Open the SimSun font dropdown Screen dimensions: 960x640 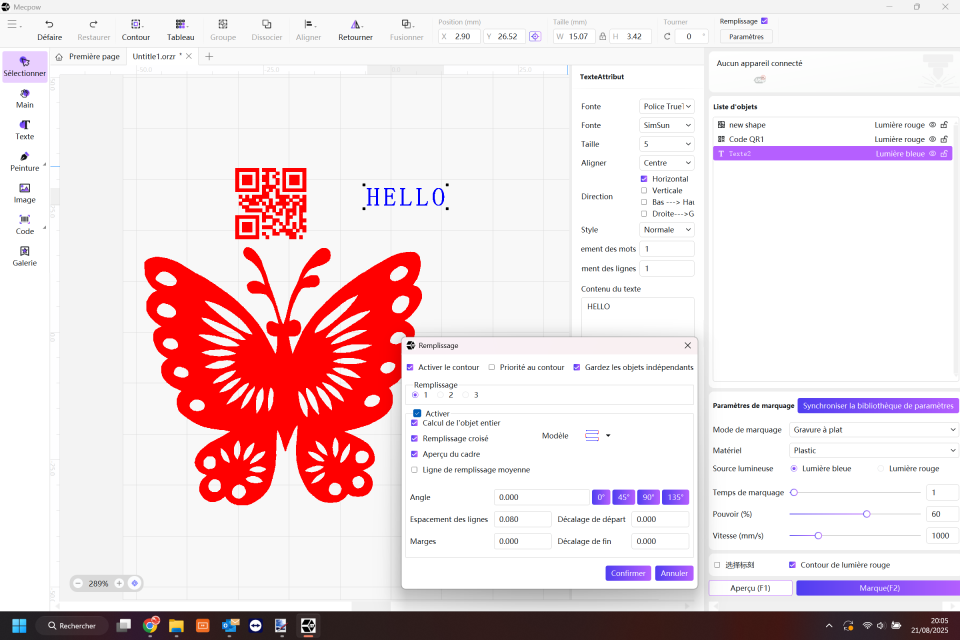point(666,125)
